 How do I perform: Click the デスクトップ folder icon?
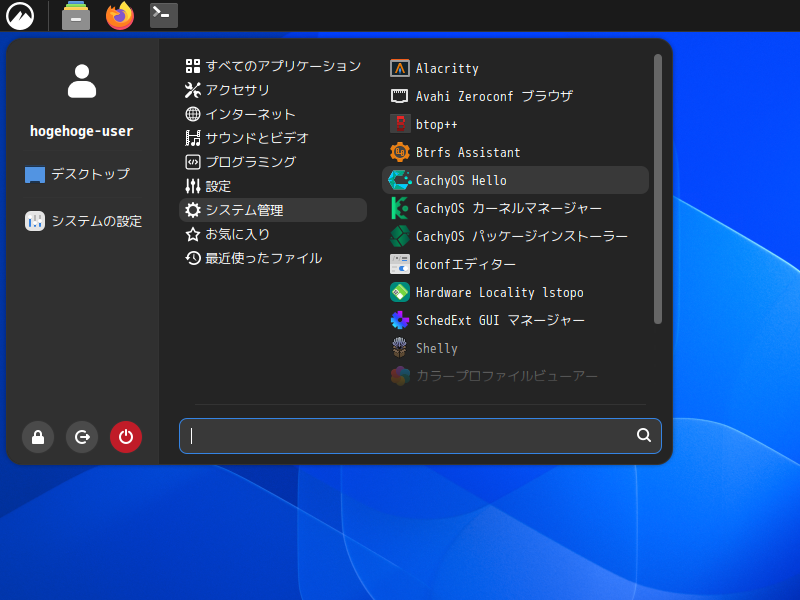click(x=35, y=174)
